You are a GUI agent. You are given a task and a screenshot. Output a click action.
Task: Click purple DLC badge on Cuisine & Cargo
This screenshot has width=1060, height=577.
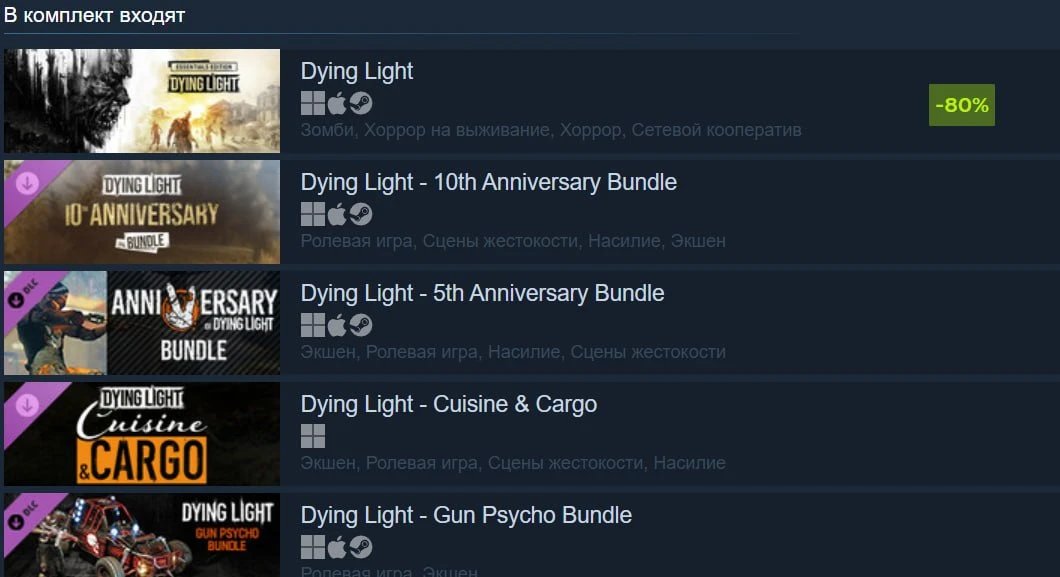point(28,406)
